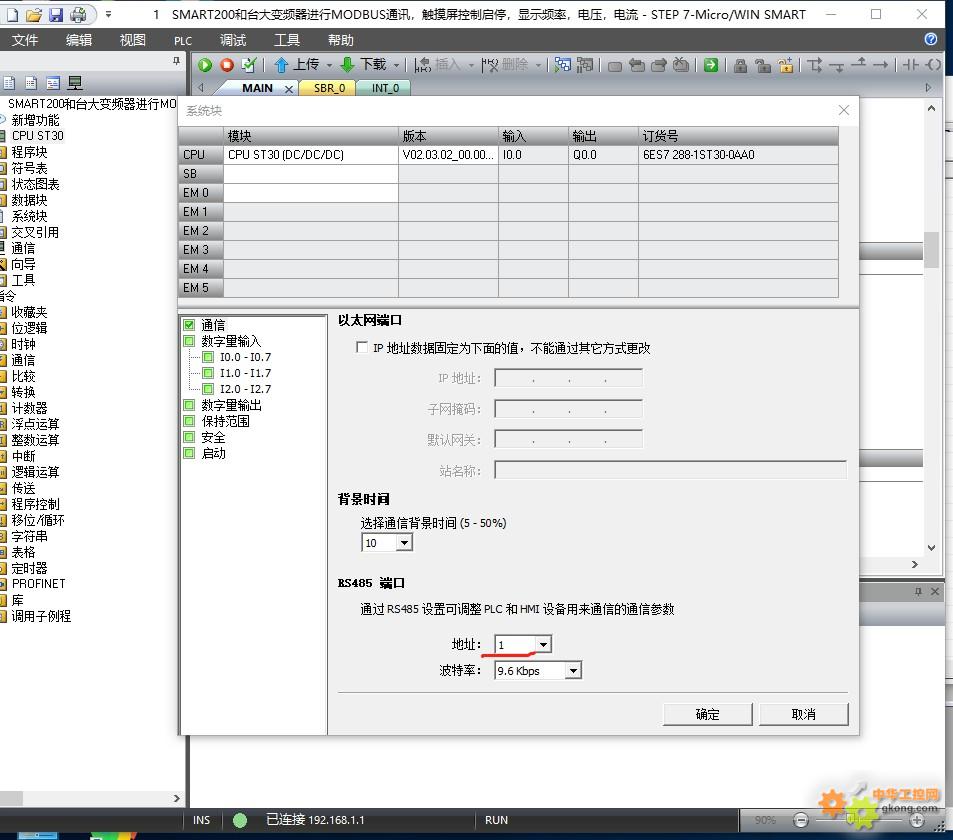Check the fixed IP address data checkbox

362,347
